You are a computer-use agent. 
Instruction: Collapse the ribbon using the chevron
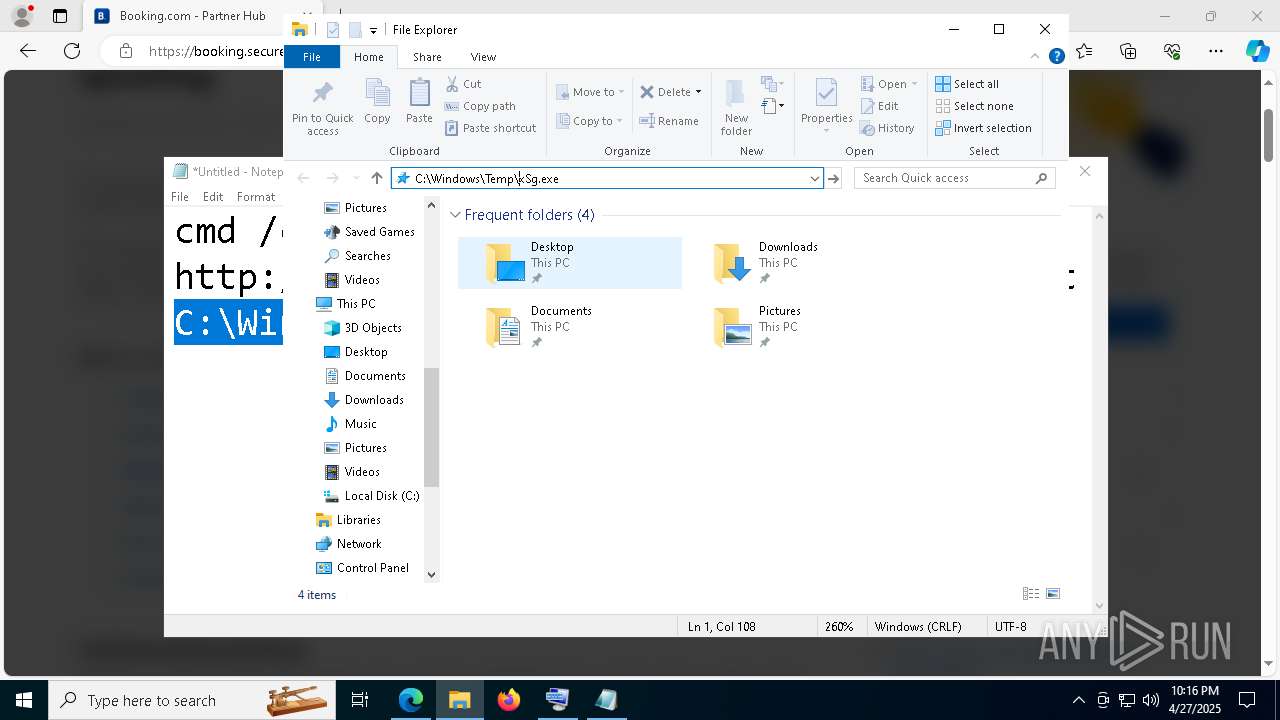pos(1036,57)
